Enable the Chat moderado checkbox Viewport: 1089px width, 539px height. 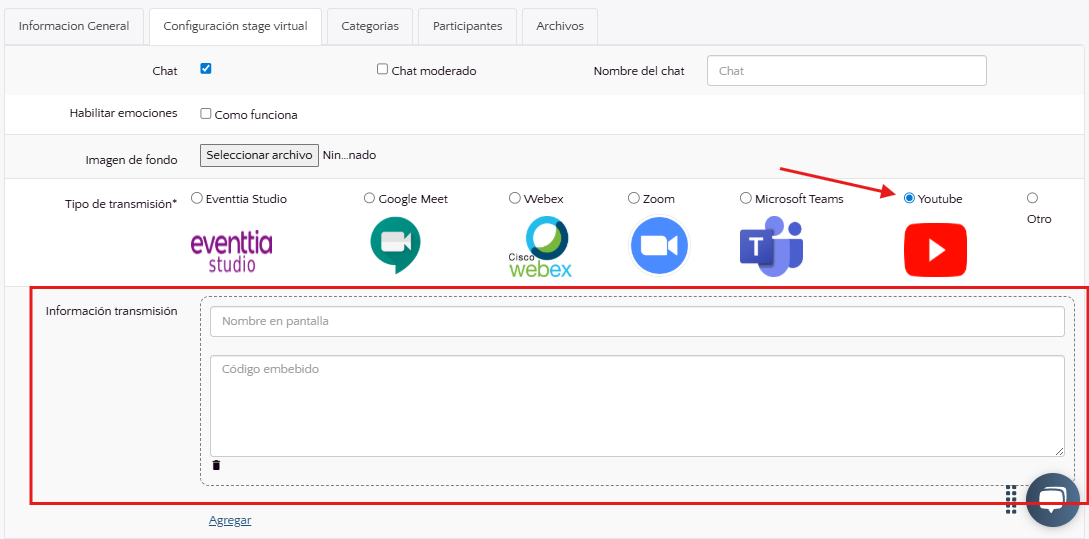(x=382, y=69)
